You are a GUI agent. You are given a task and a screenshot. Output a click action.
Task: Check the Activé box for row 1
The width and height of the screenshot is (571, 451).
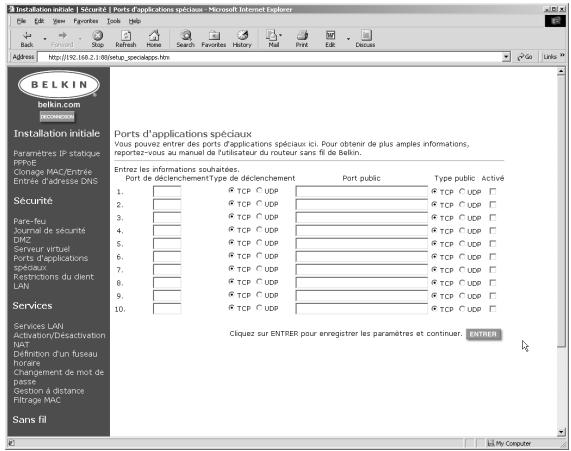pos(493,191)
